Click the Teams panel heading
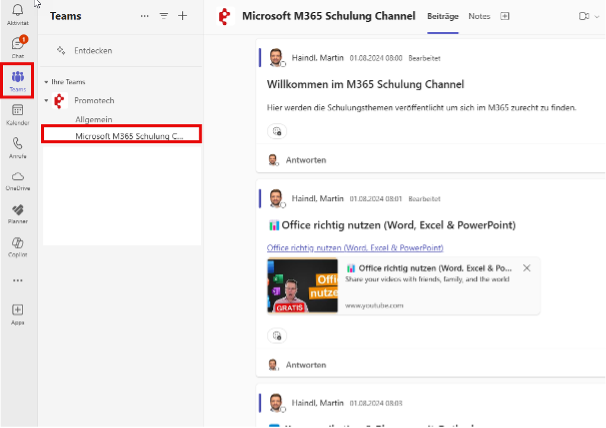Screen dimensions: 606x428 (65, 16)
